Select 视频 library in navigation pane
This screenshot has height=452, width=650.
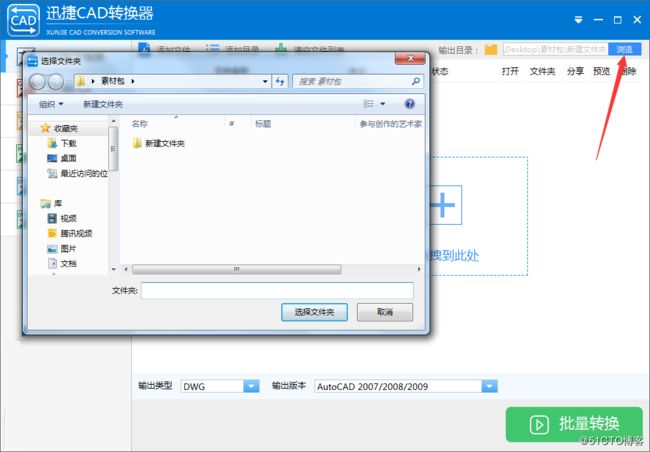[68, 219]
